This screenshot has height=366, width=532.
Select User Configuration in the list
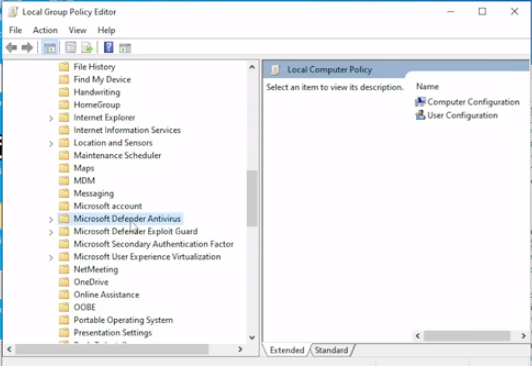[x=462, y=115]
